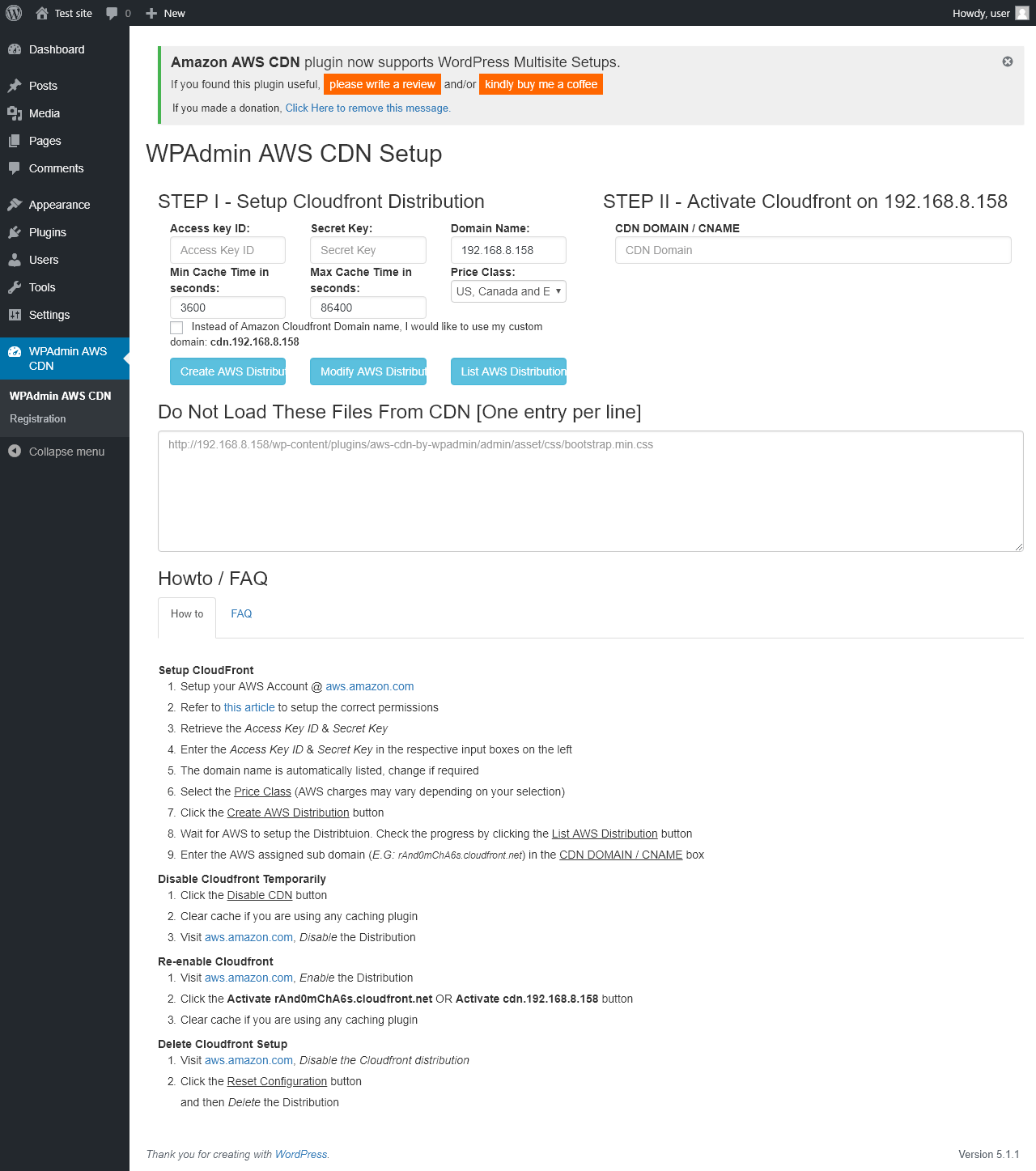1036x1171 pixels.
Task: Open the New content menu
Action: tap(165, 13)
